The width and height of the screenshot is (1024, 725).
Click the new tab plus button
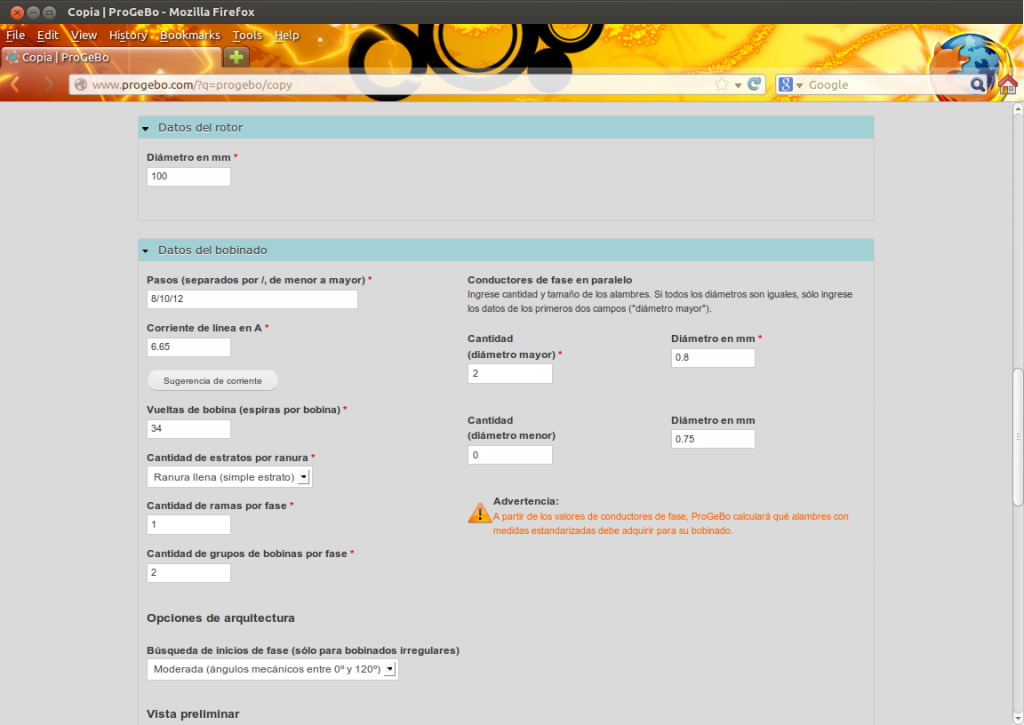tap(236, 56)
